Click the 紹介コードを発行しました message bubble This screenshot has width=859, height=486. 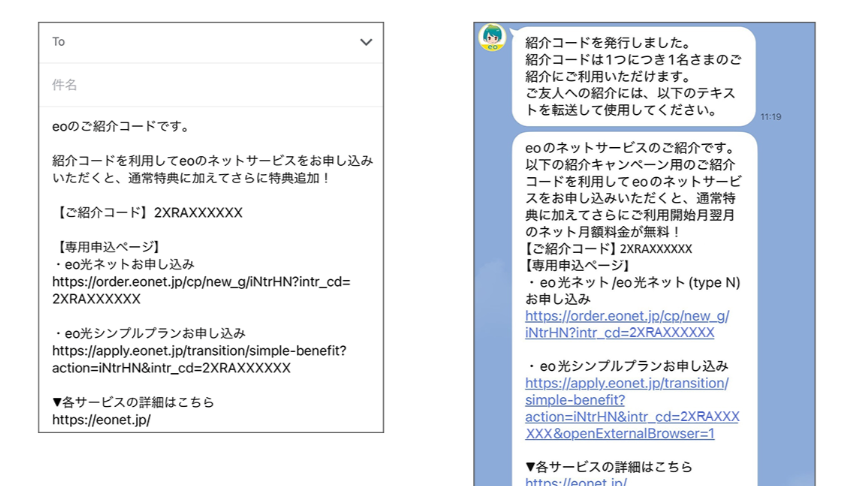tap(633, 76)
